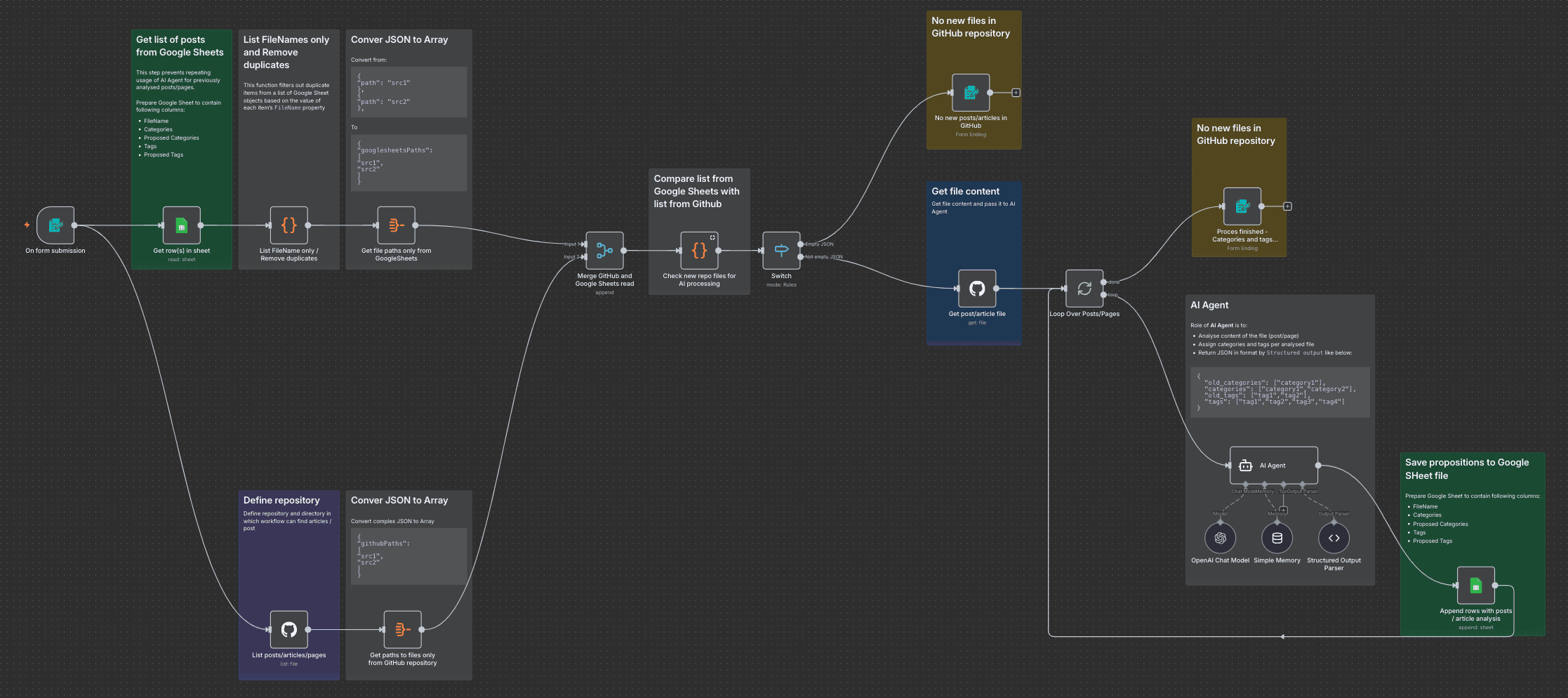Open the Merge GitHub and Google Sheets node
This screenshot has width=1568, height=698.
click(604, 251)
